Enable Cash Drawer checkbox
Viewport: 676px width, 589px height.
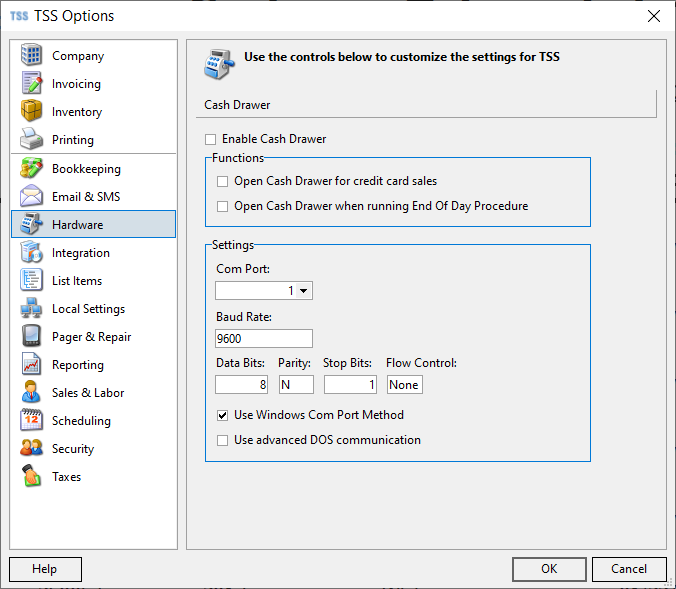pyautogui.click(x=210, y=139)
